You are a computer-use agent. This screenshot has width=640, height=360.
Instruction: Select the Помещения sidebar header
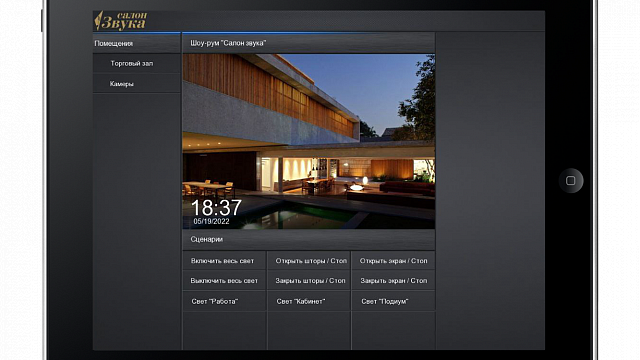click(x=137, y=43)
